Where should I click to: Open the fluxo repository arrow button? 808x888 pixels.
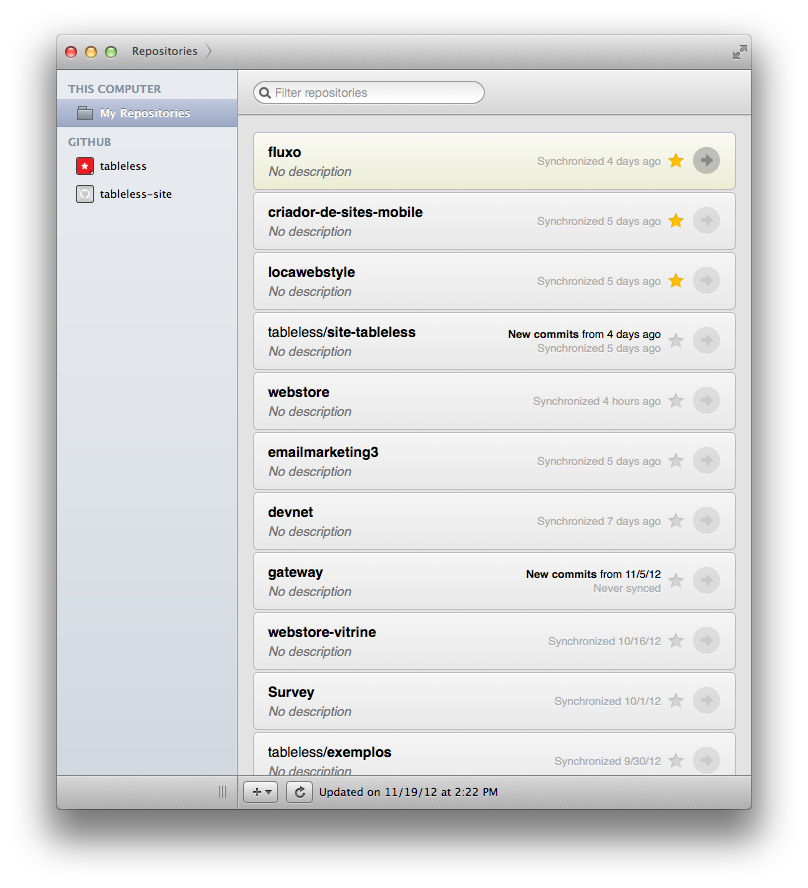706,161
